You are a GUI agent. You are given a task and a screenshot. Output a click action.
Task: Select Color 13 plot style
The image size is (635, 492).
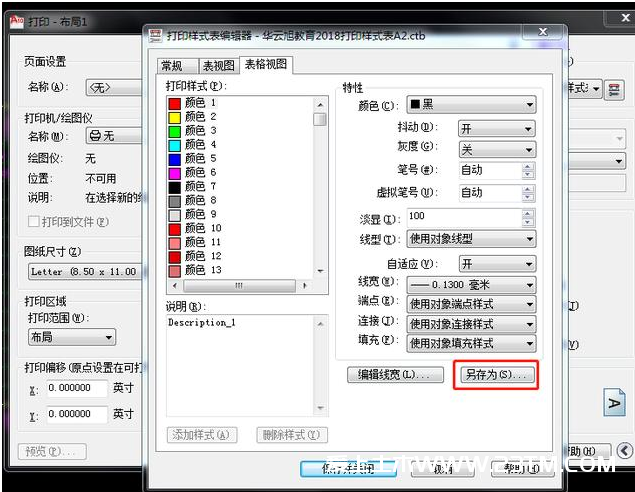click(x=195, y=270)
